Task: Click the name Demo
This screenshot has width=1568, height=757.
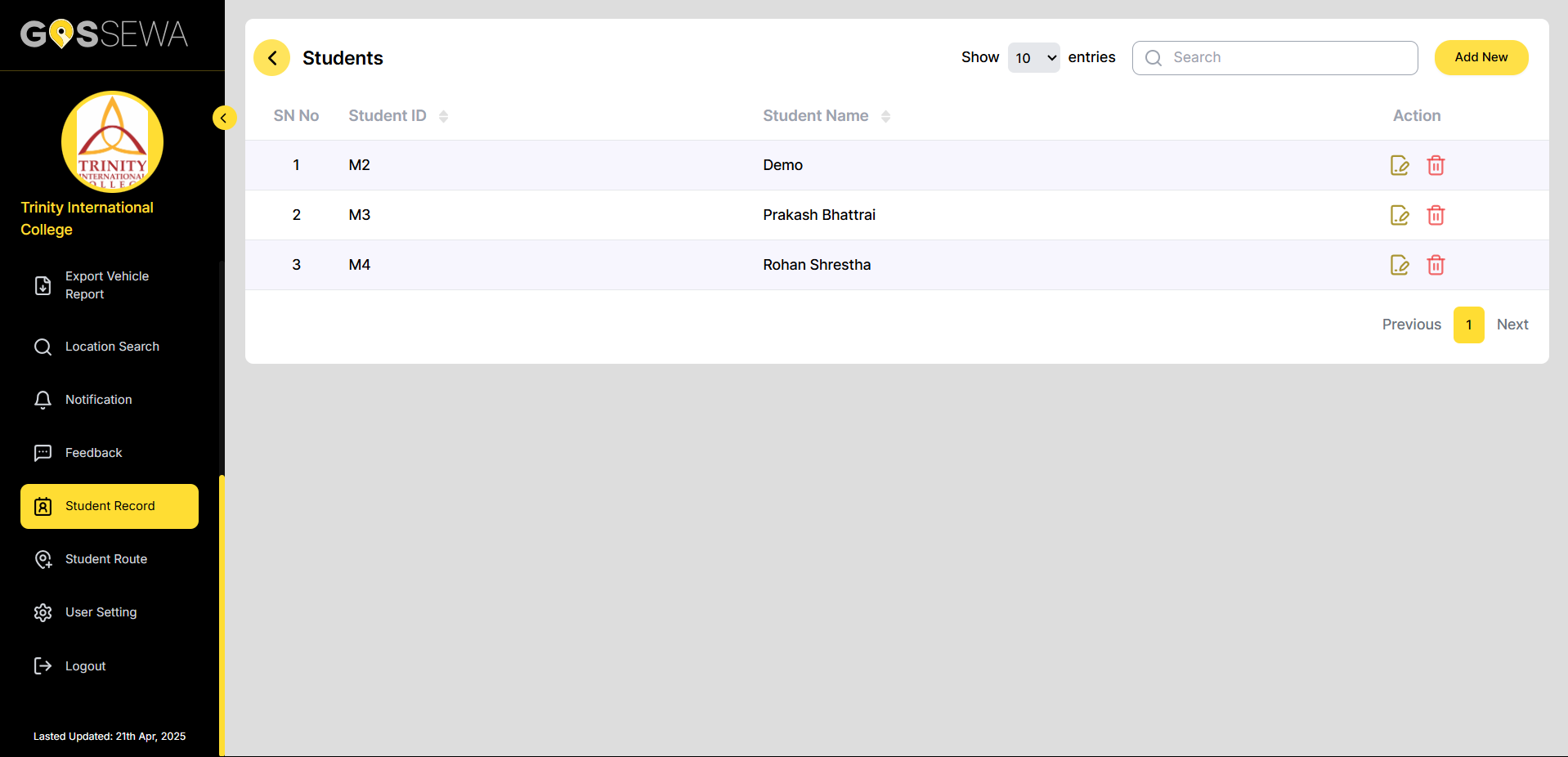Action: (783, 165)
